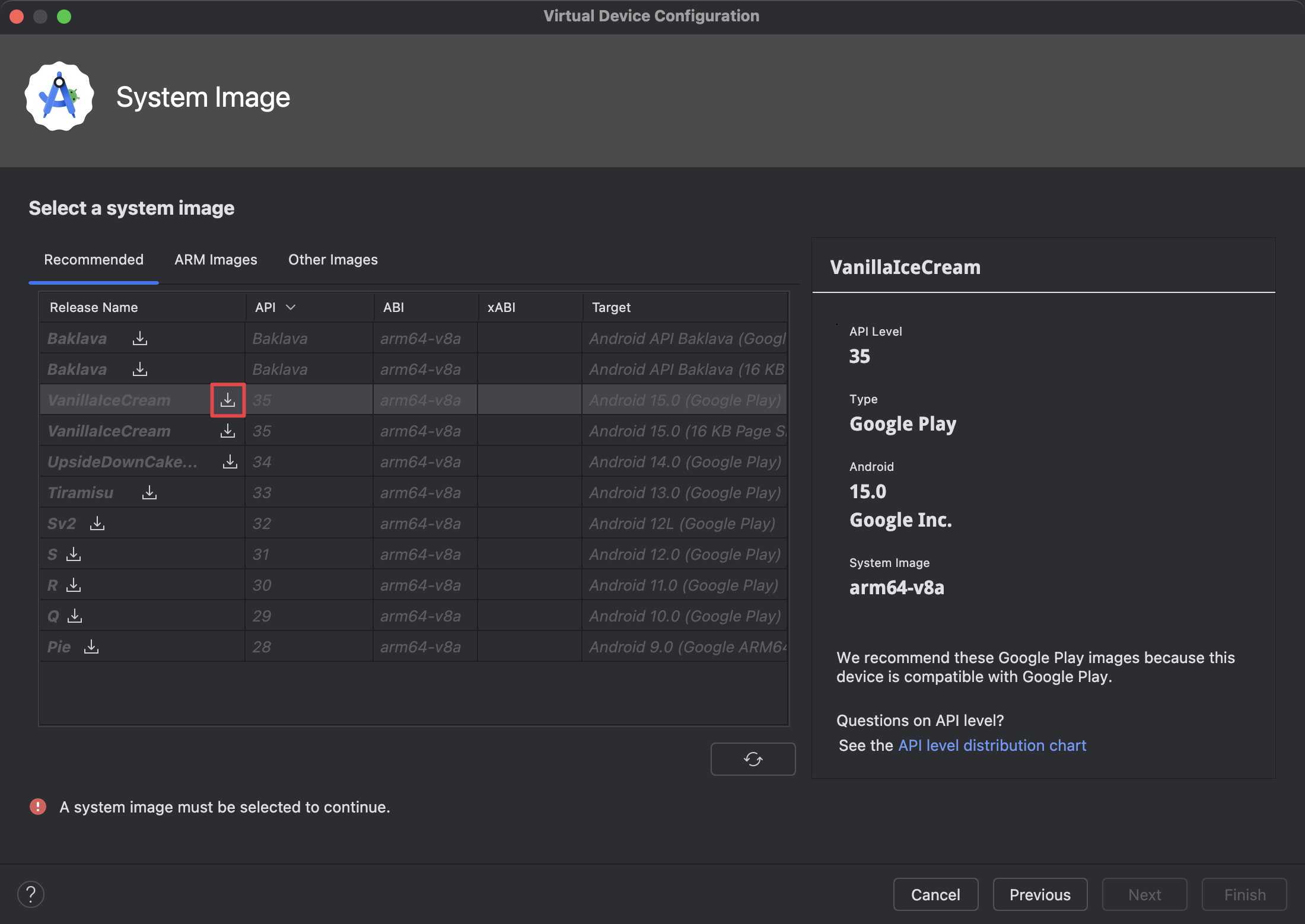The image size is (1305, 924).
Task: Open help via the question mark icon
Action: tap(30, 894)
